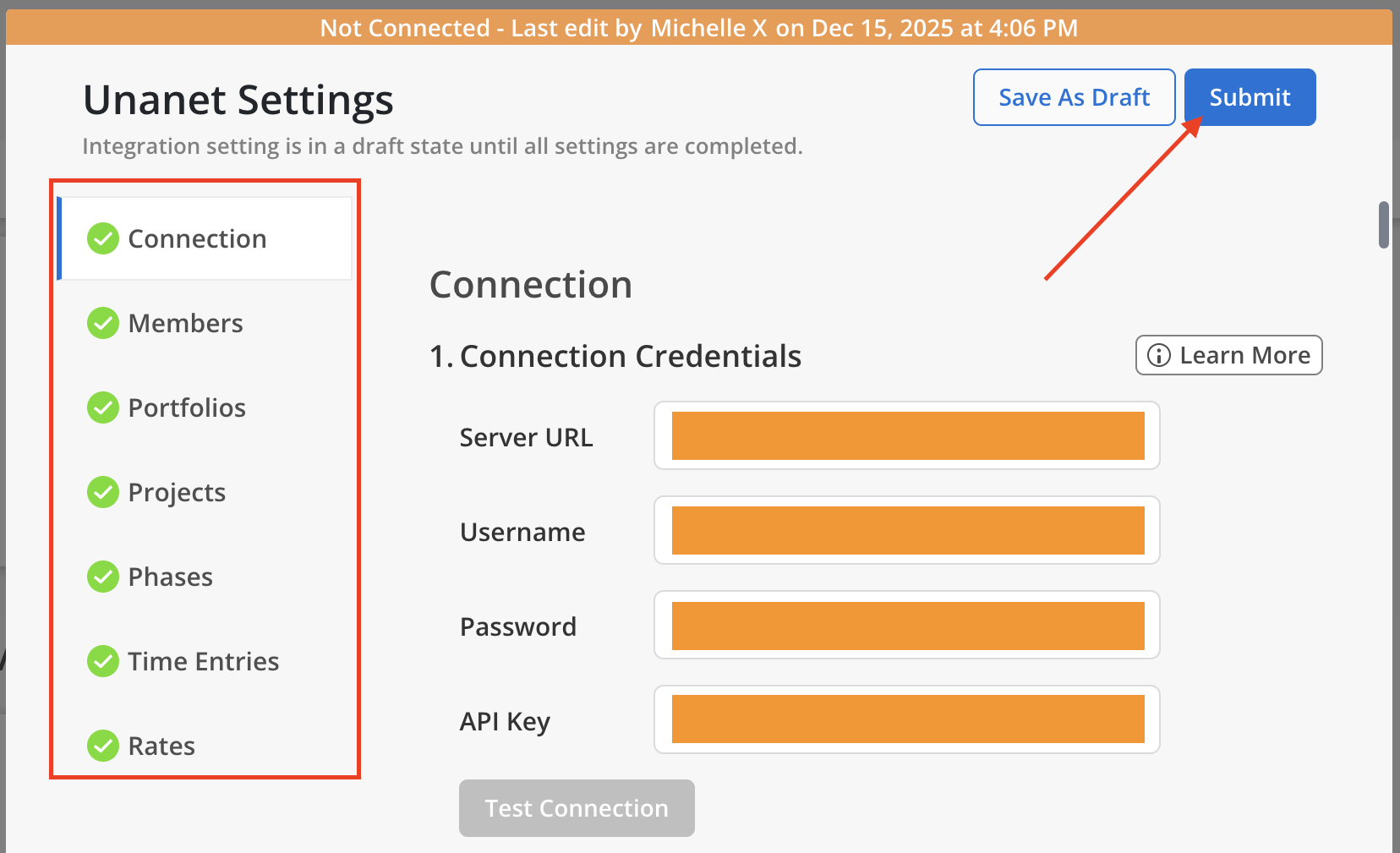Click the green checkmark beside Members
Image resolution: width=1400 pixels, height=853 pixels.
pos(103,323)
